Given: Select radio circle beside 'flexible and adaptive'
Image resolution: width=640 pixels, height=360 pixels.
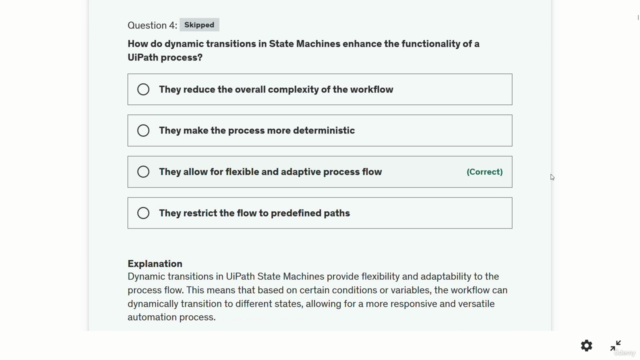Looking at the screenshot, I should [143, 172].
